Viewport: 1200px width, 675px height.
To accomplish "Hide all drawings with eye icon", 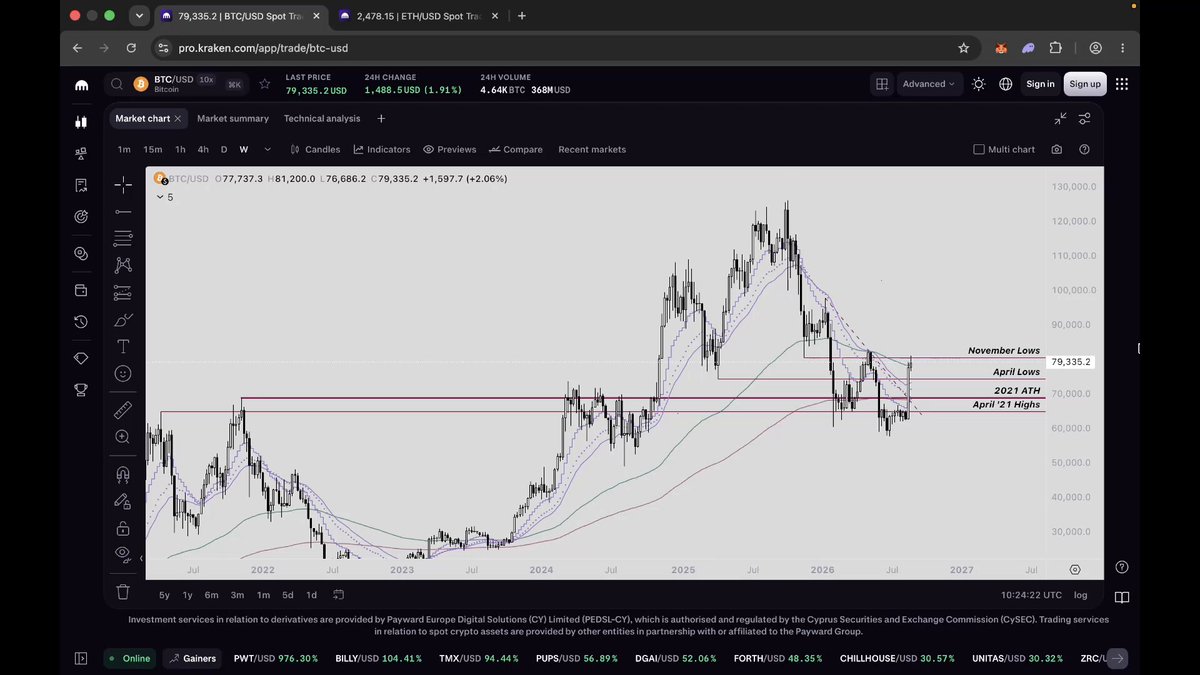I will (x=123, y=553).
